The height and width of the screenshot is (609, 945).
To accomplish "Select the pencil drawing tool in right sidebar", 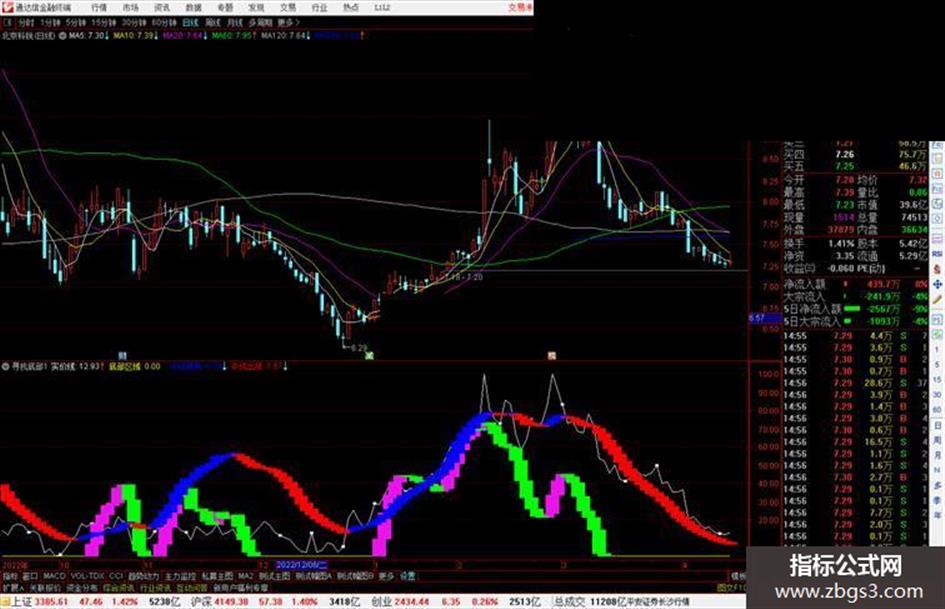I will pos(937,300).
